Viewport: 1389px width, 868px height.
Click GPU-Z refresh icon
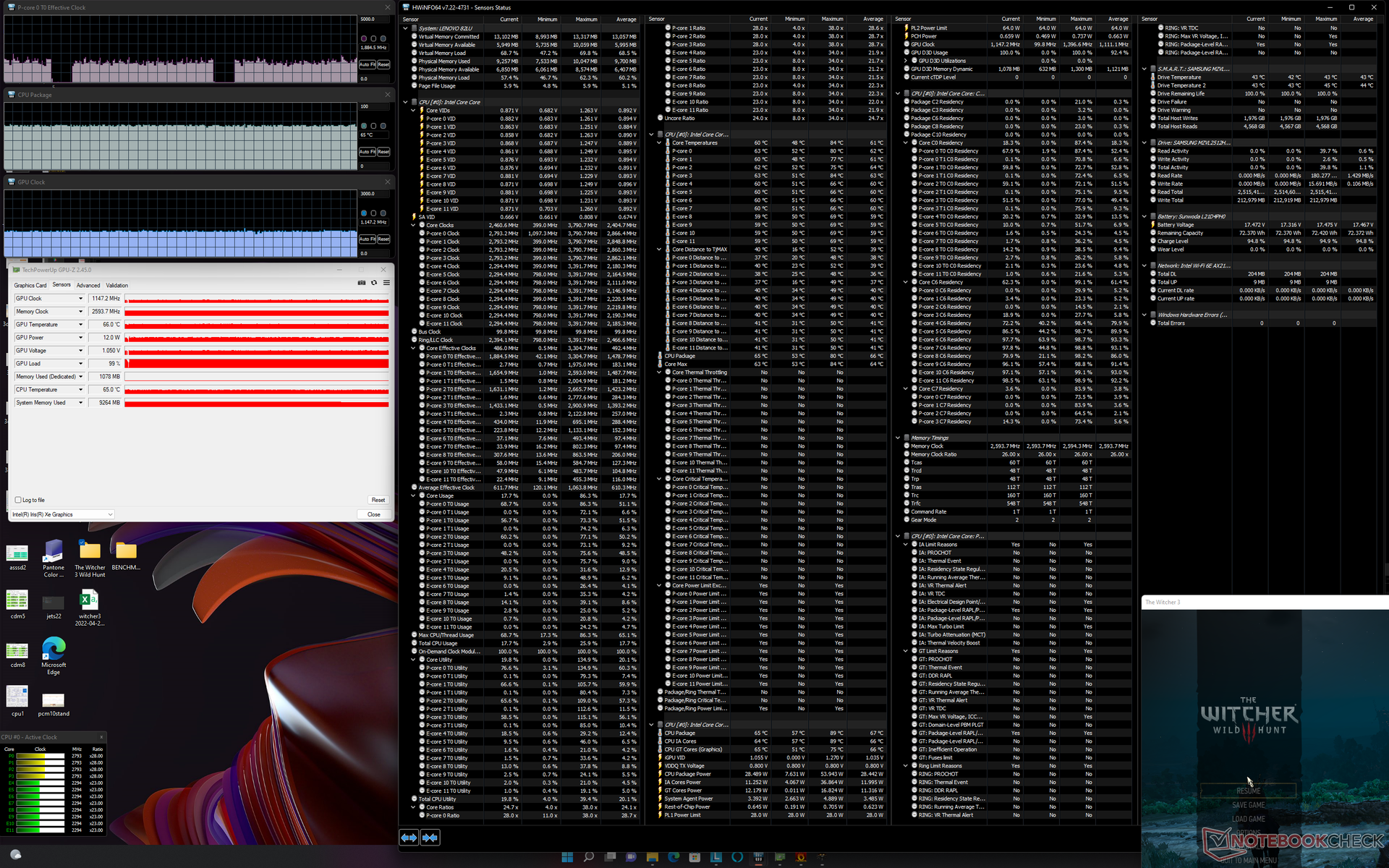coord(374,283)
